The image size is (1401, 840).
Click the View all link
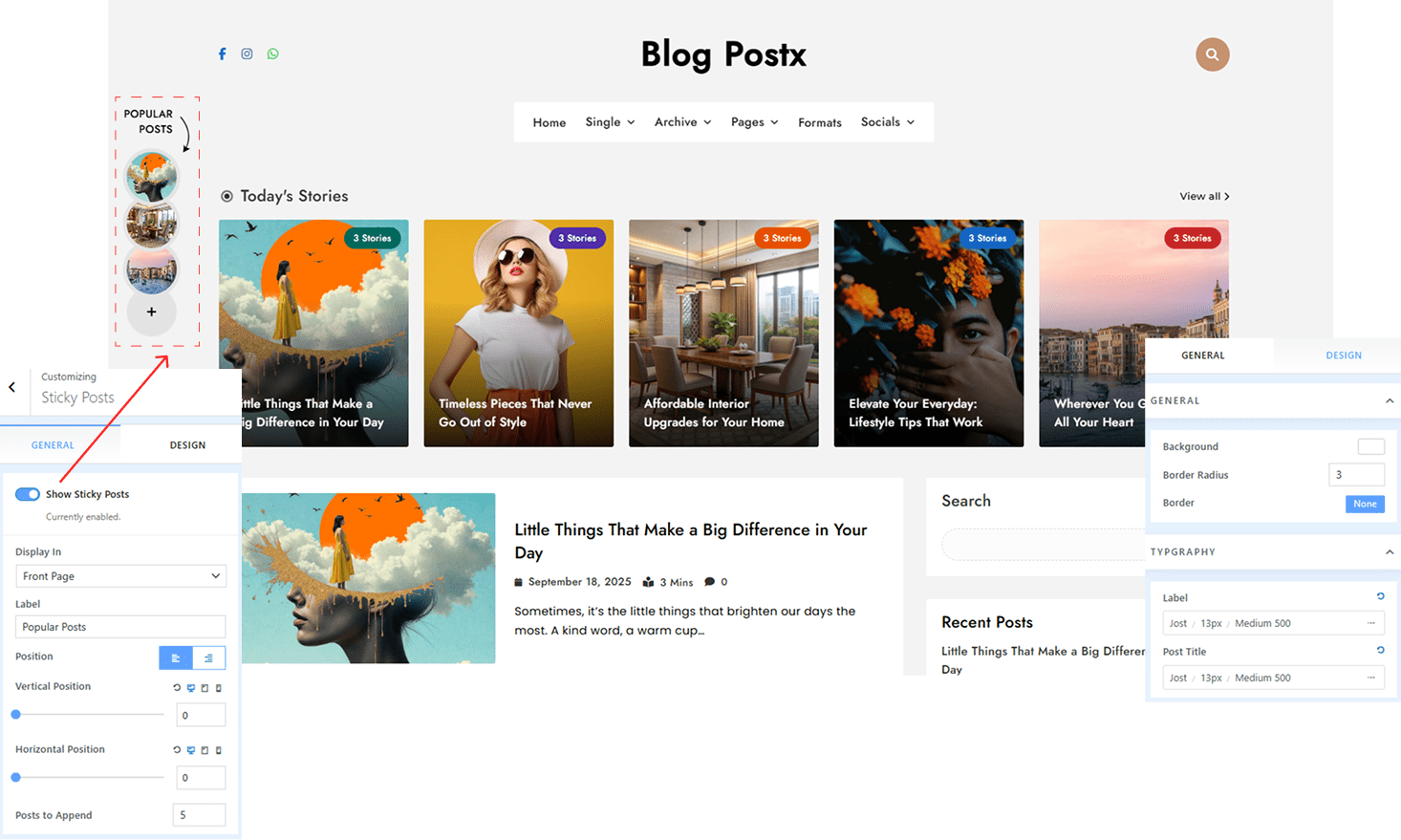[1204, 197]
